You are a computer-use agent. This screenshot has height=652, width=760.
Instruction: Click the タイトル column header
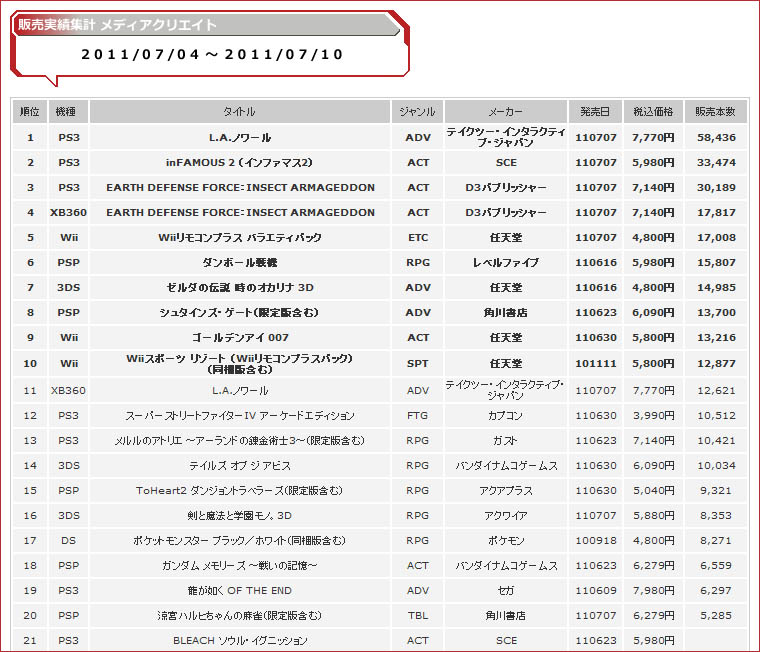pyautogui.click(x=240, y=111)
